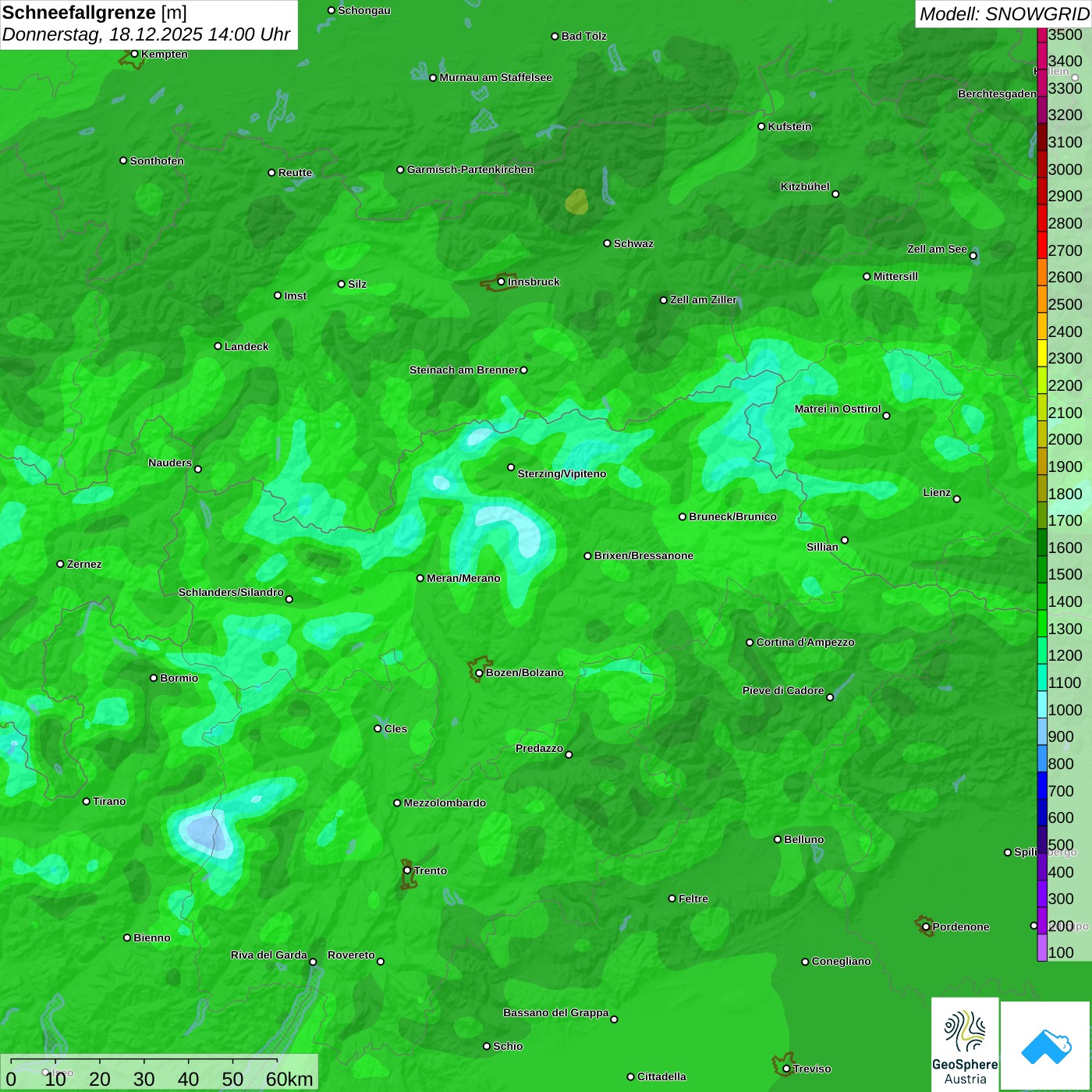Click the Cortina d'Ampezzo label
This screenshot has height=1092, width=1092.
tap(805, 642)
